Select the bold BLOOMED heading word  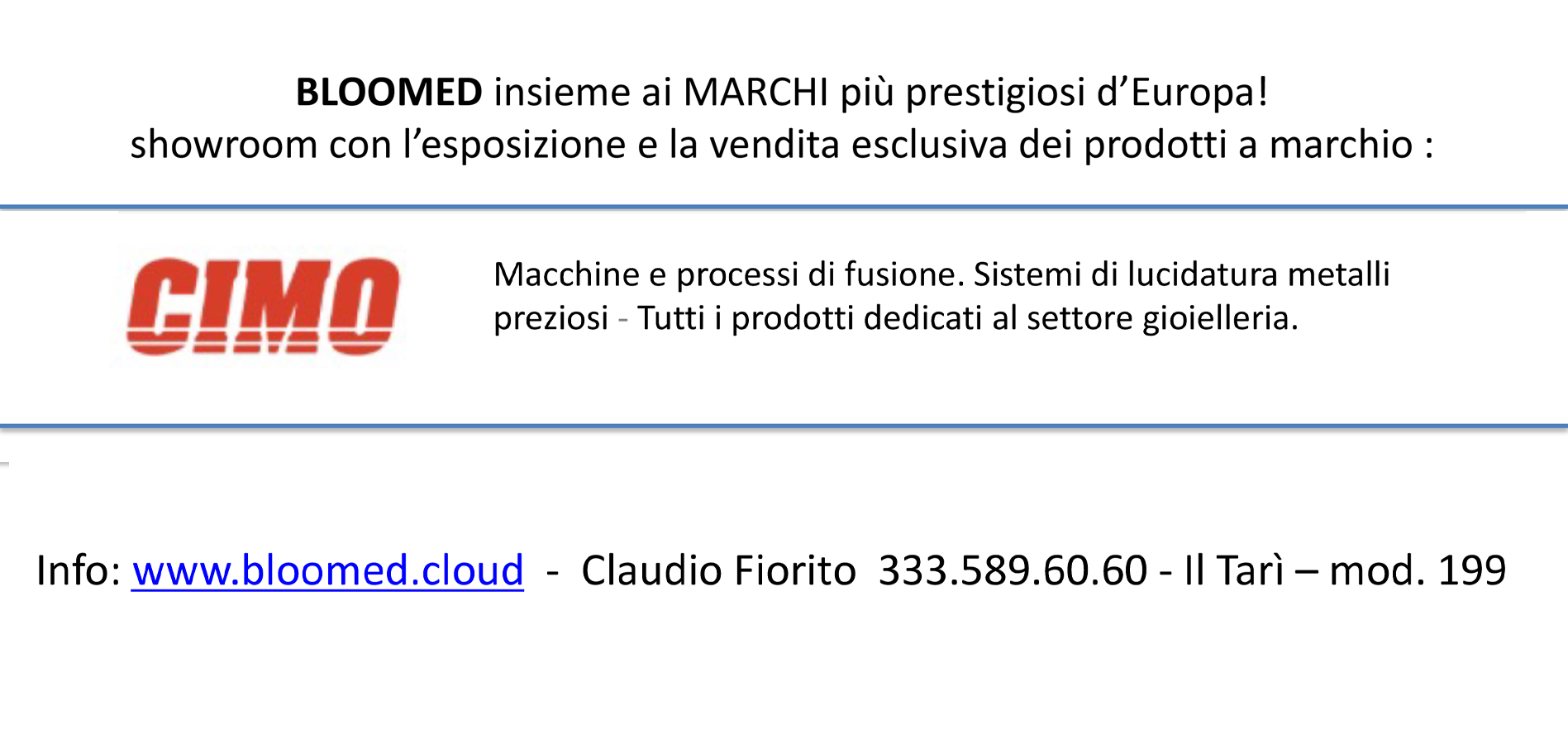point(389,92)
